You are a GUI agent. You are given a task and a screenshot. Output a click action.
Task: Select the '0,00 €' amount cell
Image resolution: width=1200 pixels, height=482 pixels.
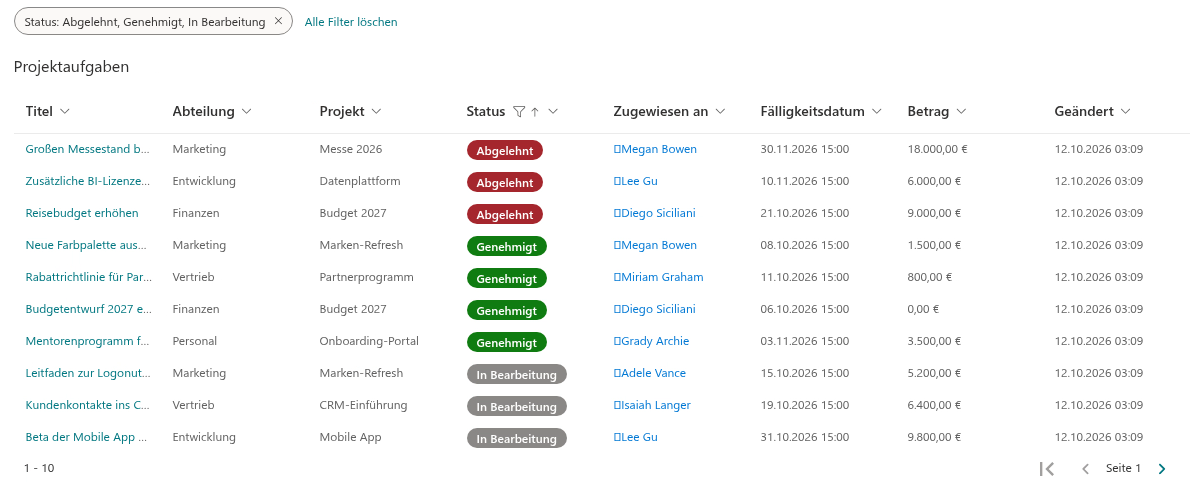[924, 309]
